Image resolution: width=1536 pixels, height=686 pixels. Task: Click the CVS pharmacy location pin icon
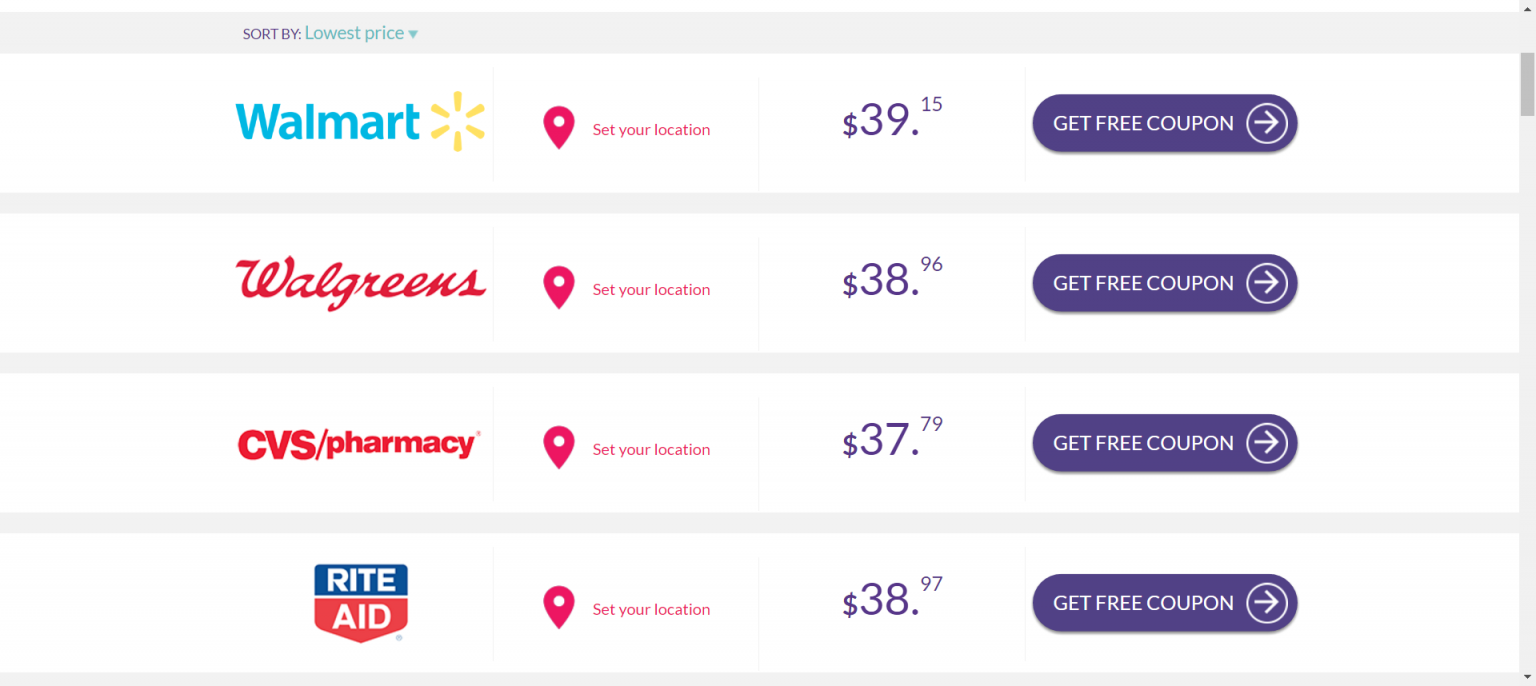(558, 448)
